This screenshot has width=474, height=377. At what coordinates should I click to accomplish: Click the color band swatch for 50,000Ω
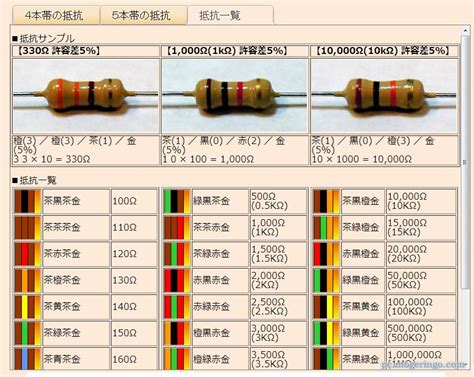pos(326,280)
